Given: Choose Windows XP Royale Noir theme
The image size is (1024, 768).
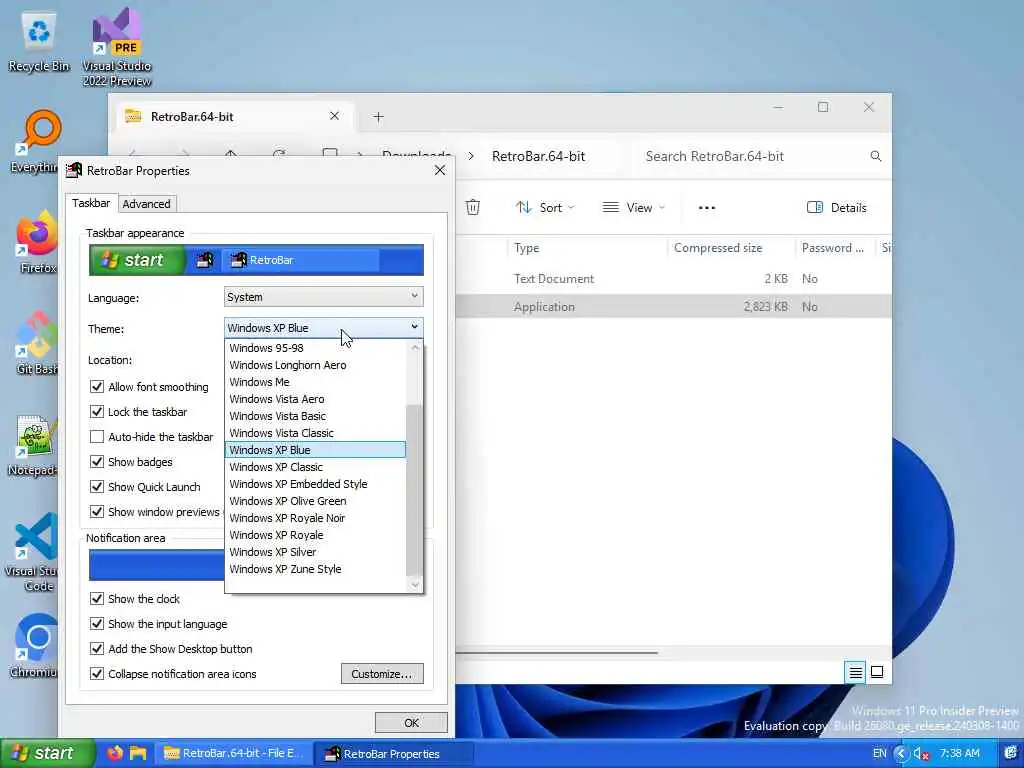Looking at the screenshot, I should pyautogui.click(x=315, y=518).
